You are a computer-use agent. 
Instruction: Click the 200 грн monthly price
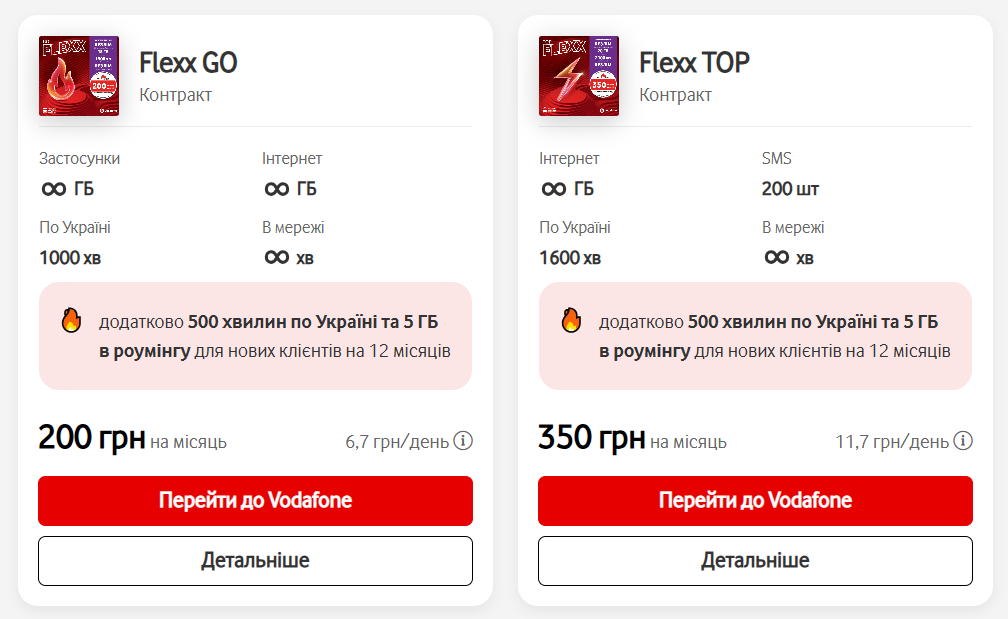tap(89, 437)
